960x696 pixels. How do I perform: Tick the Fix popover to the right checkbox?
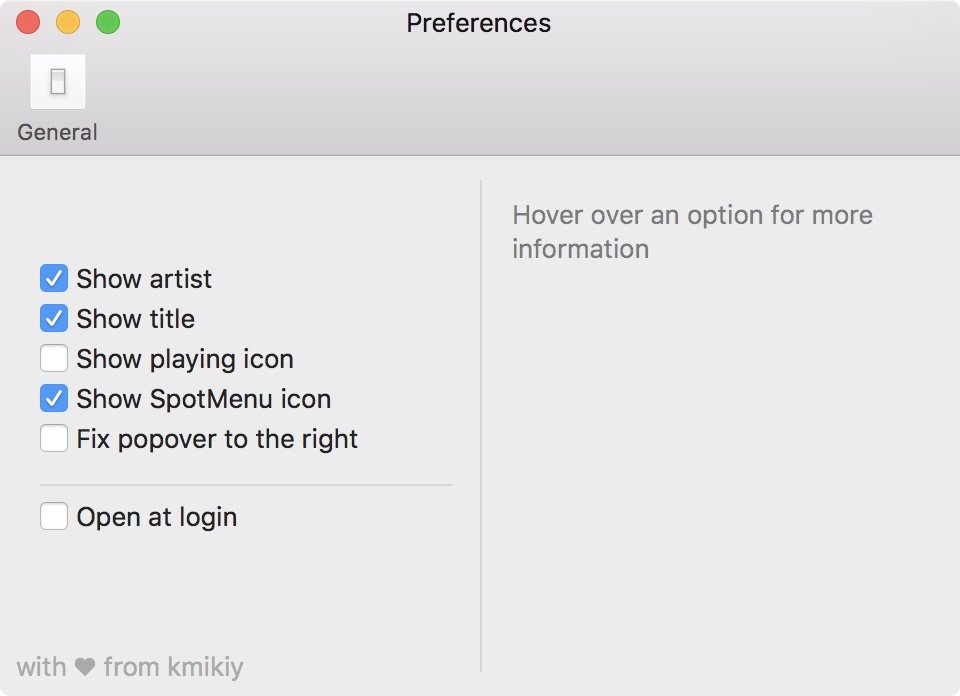tap(54, 438)
